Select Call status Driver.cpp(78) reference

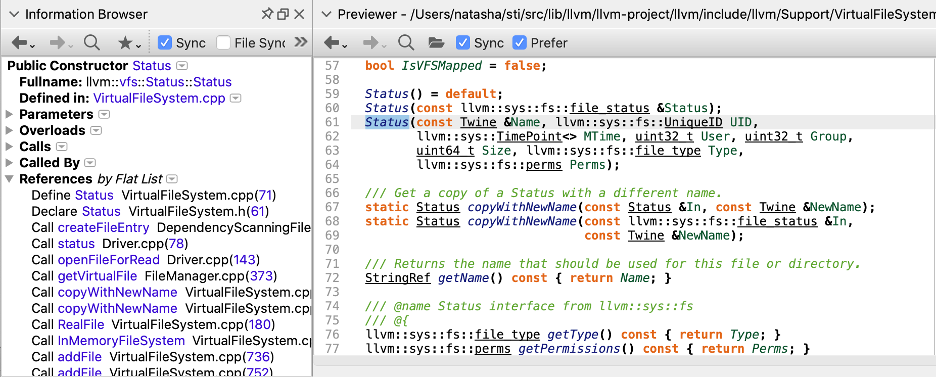click(x=110, y=244)
